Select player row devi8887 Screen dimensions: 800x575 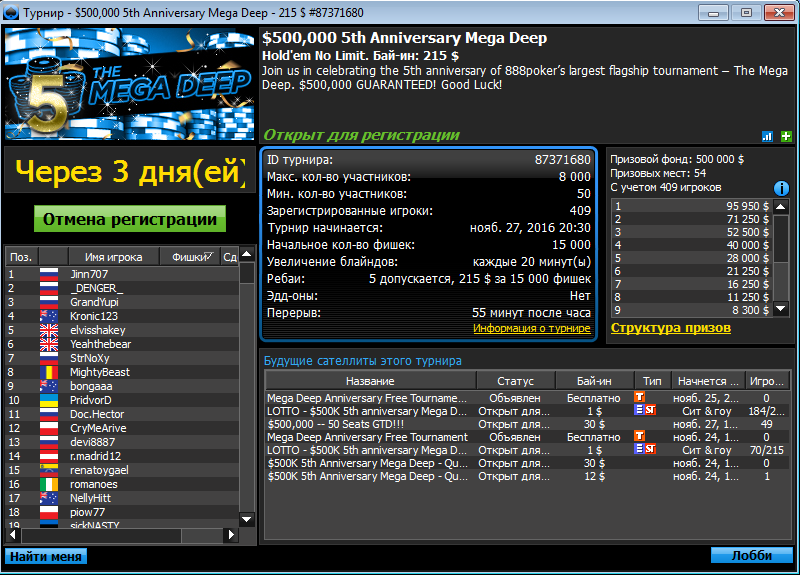pyautogui.click(x=122, y=442)
